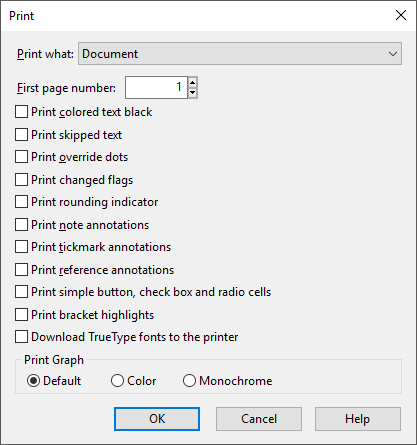The image size is (417, 445).
Task: Decrease the first page number with down arrow
Action: [x=192, y=93]
